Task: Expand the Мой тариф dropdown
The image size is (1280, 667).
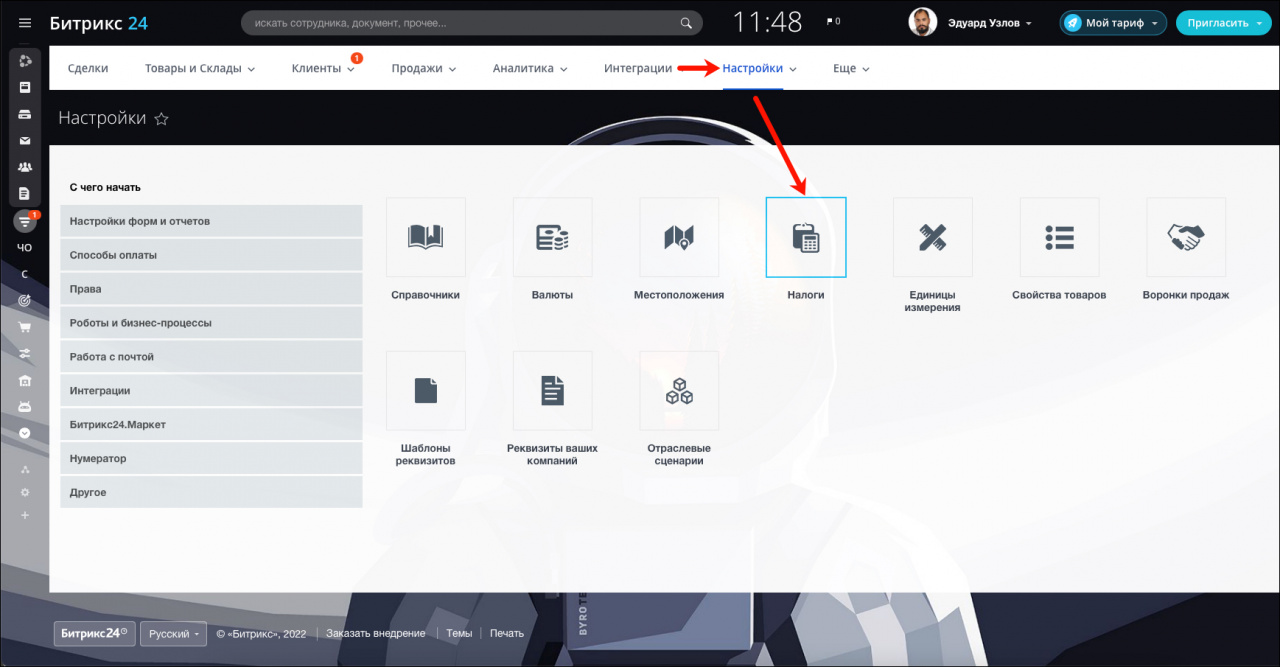Action: click(x=1113, y=23)
